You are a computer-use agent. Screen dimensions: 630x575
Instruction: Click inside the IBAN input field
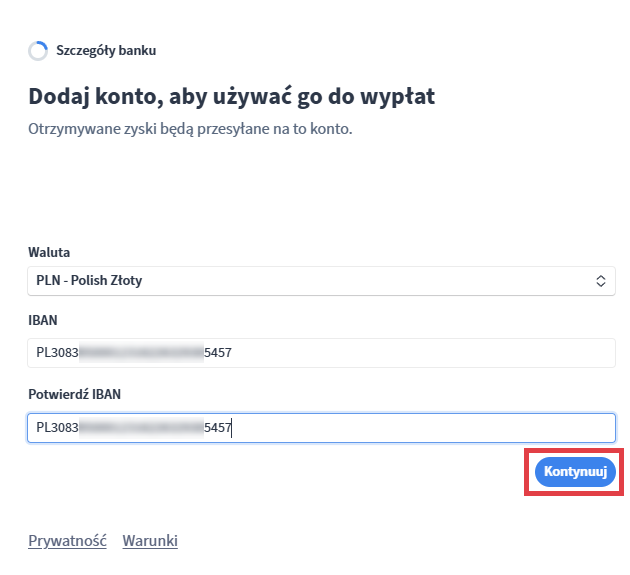[x=400, y=353]
